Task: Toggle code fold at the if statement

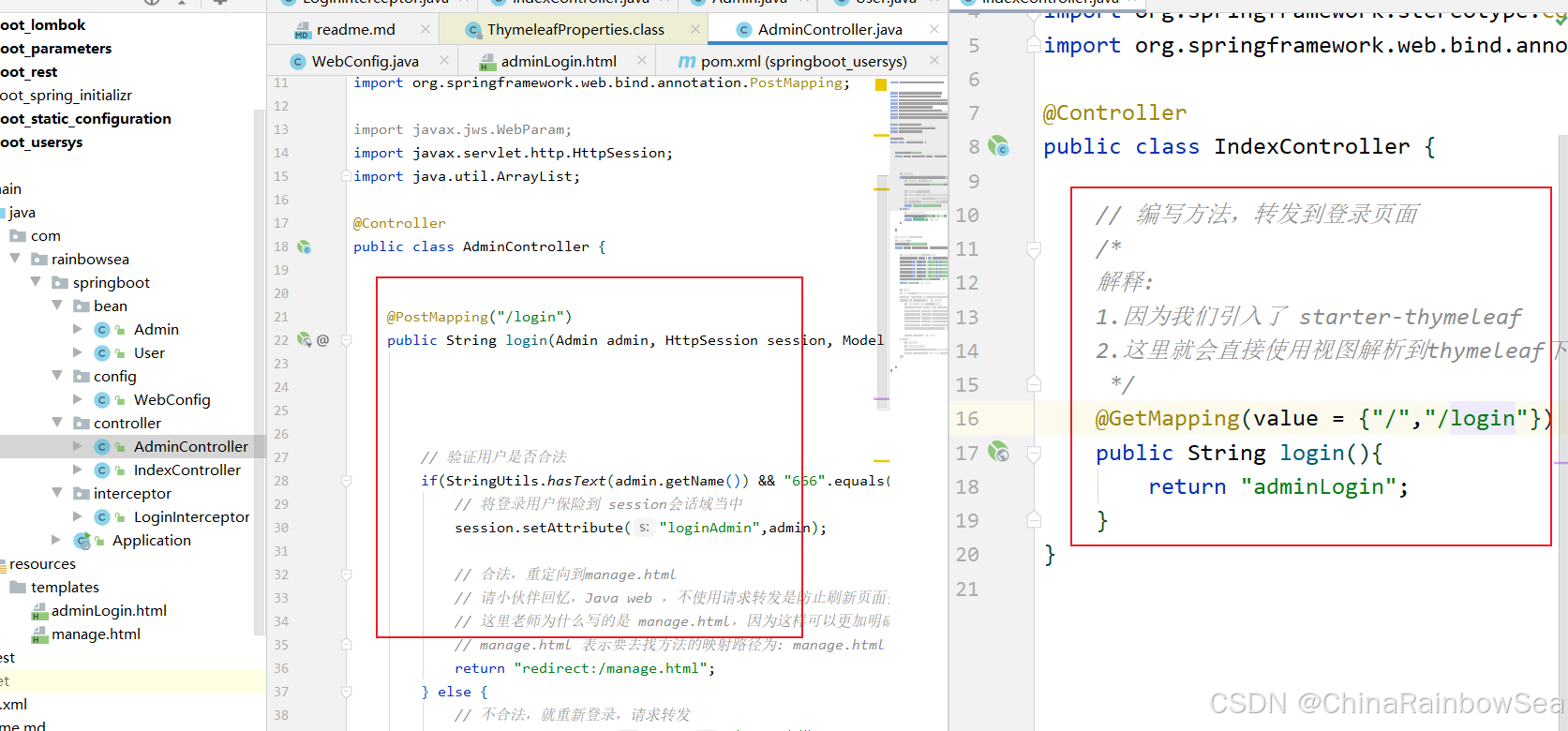Action: coord(346,481)
